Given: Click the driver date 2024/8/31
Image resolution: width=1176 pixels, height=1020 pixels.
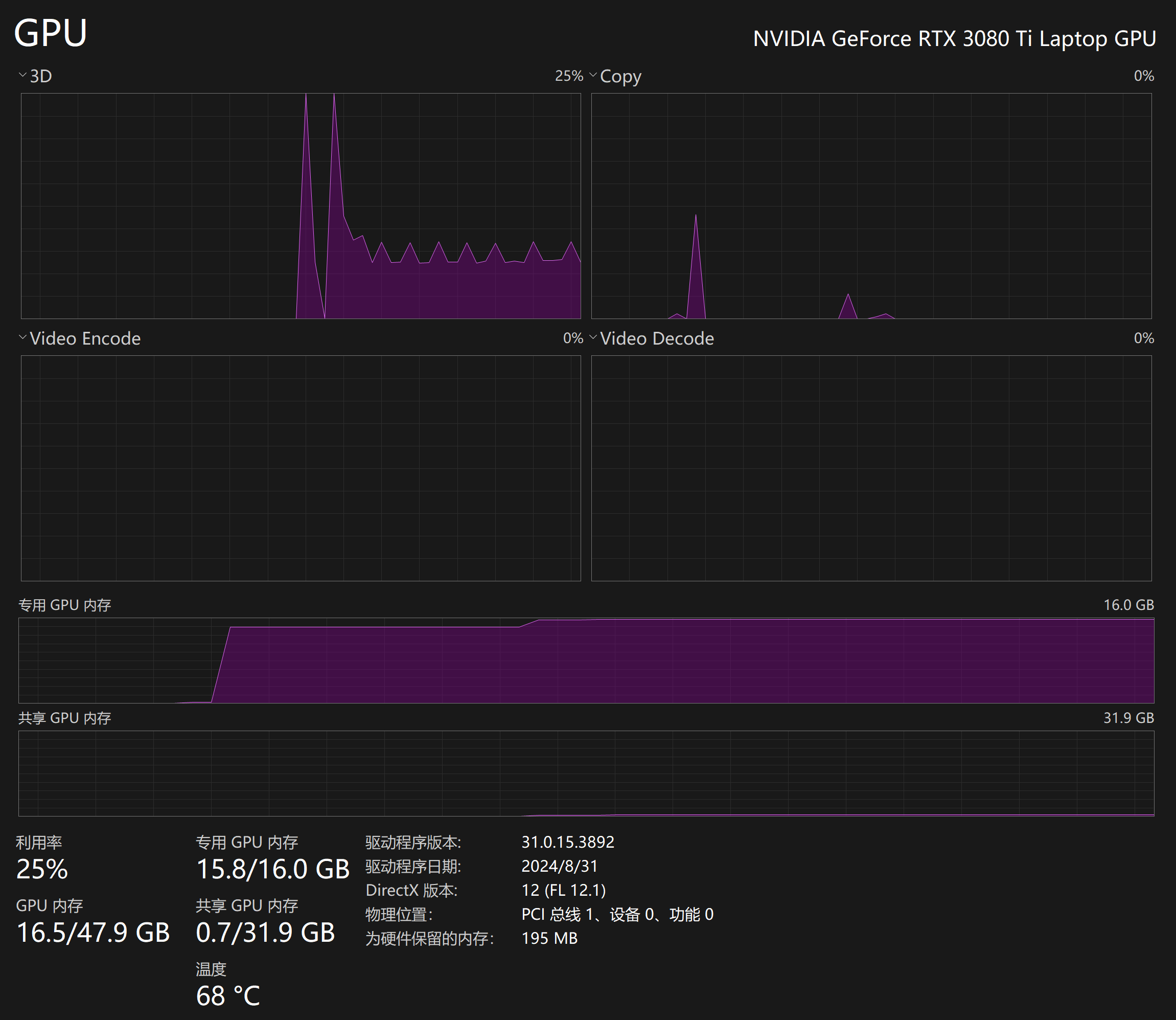Looking at the screenshot, I should [x=559, y=866].
